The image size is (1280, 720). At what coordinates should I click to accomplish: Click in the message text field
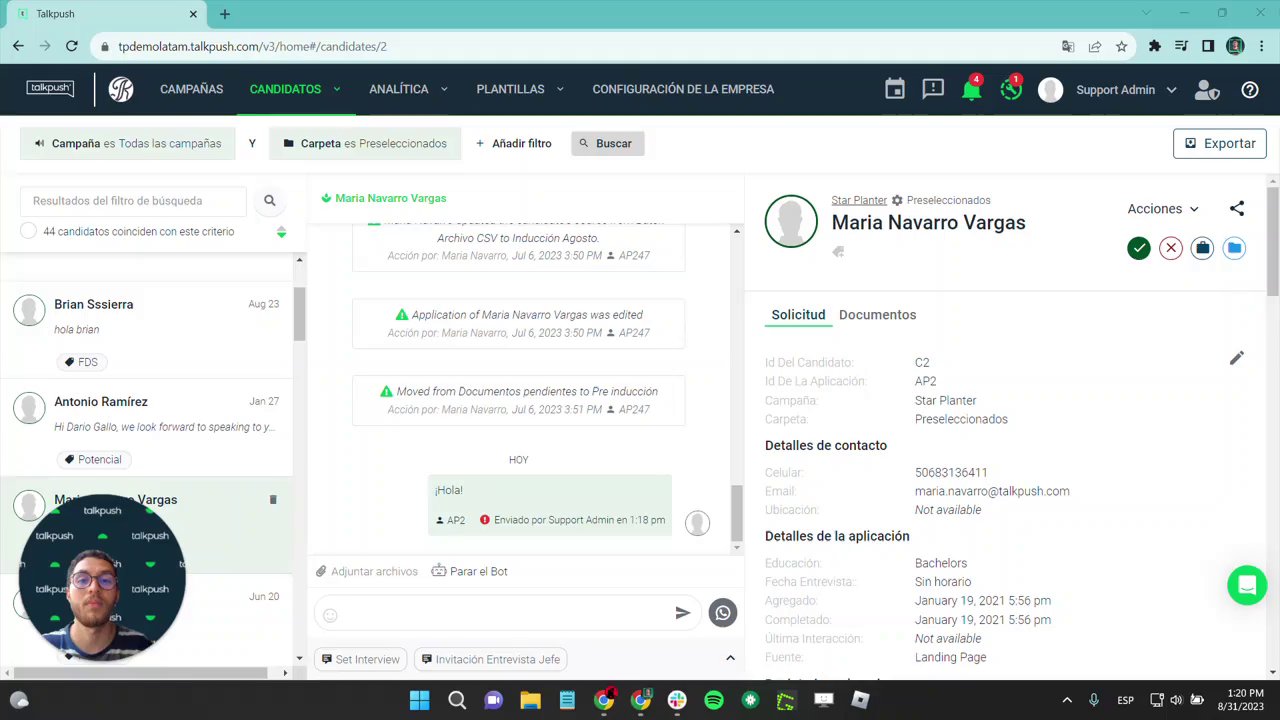[x=508, y=614]
